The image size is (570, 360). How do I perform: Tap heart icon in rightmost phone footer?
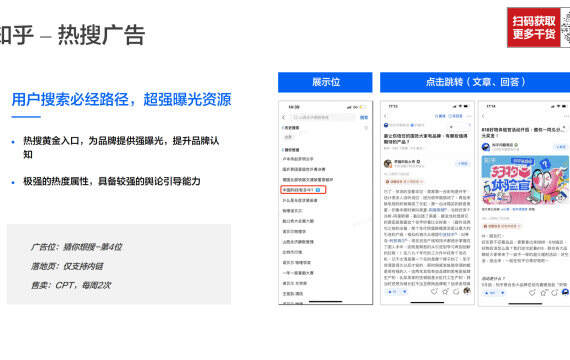(532, 293)
